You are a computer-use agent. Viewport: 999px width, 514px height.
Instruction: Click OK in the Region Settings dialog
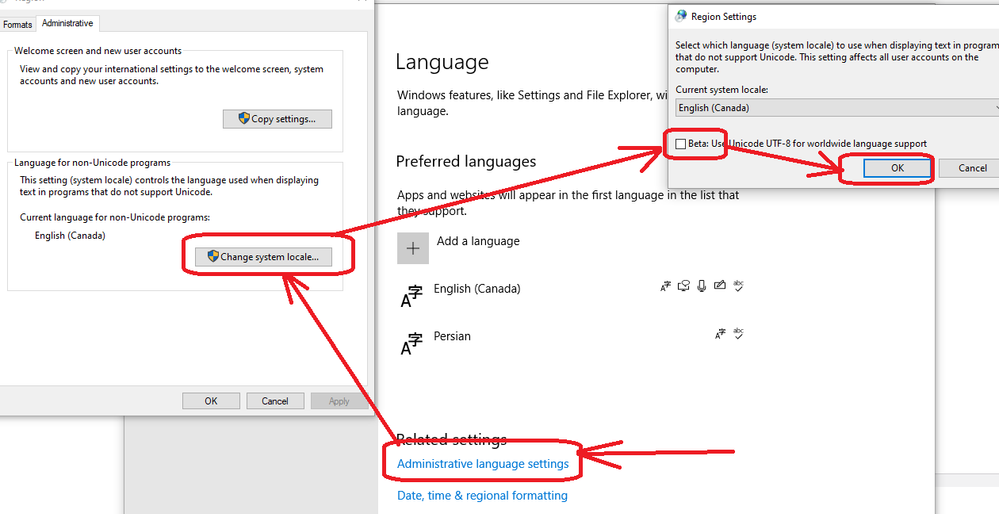tap(897, 168)
